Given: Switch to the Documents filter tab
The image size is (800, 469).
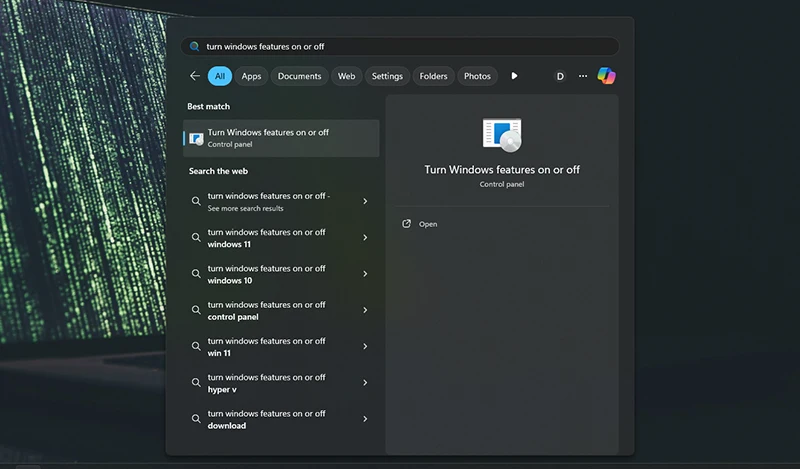Looking at the screenshot, I should [x=299, y=76].
